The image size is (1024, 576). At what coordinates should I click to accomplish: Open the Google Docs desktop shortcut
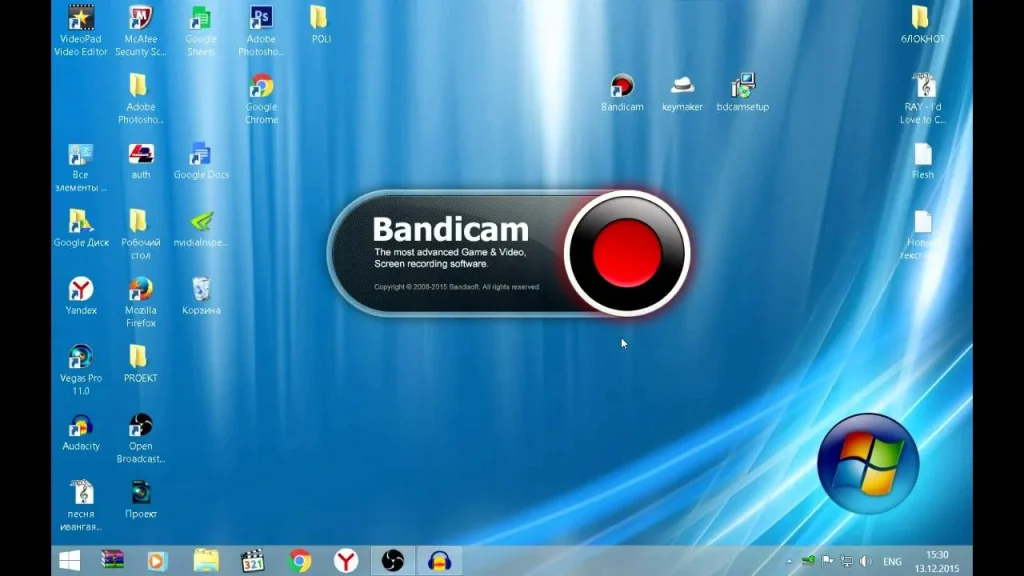[x=201, y=161]
